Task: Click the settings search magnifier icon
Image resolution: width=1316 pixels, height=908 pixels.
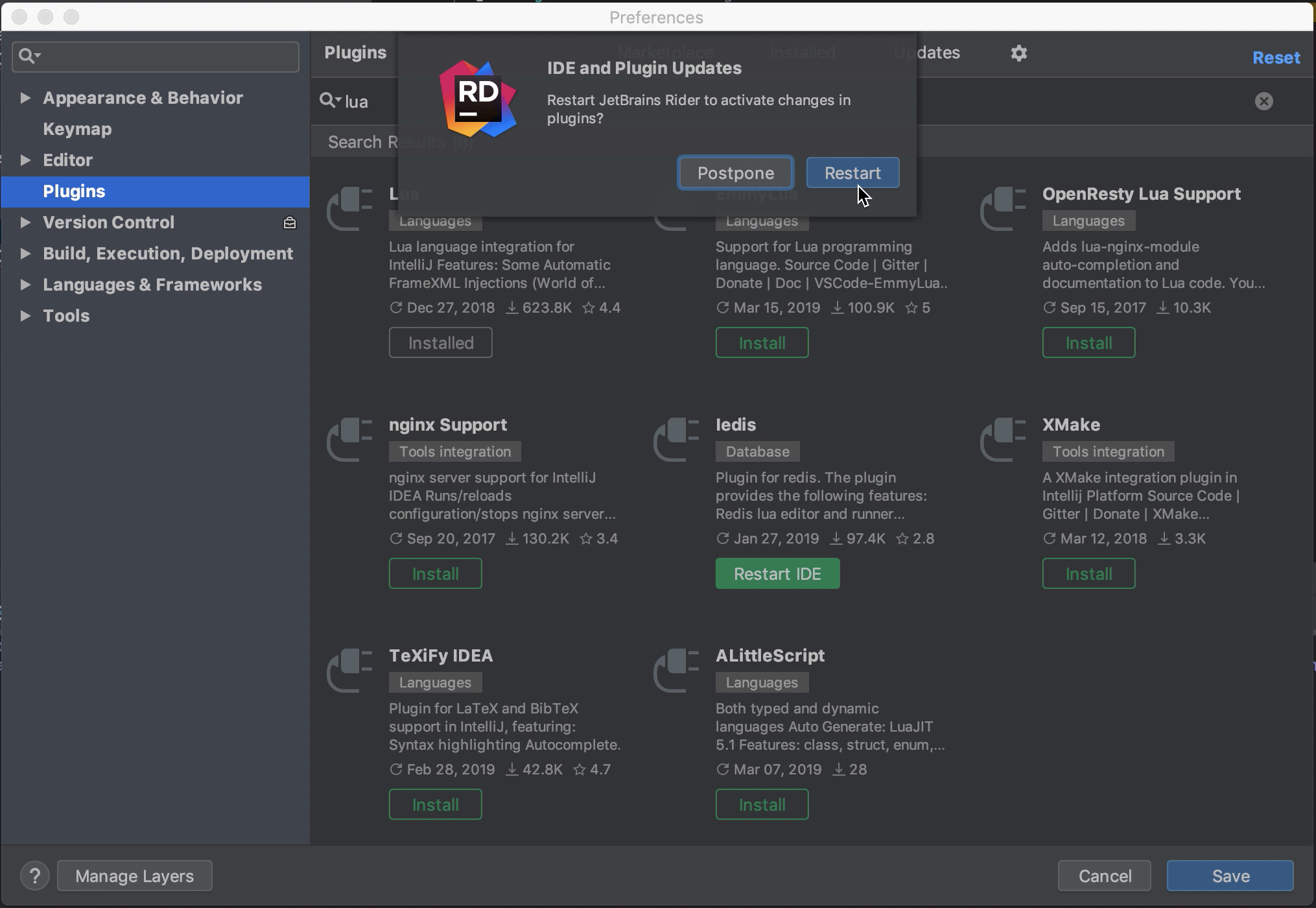Action: coord(29,56)
